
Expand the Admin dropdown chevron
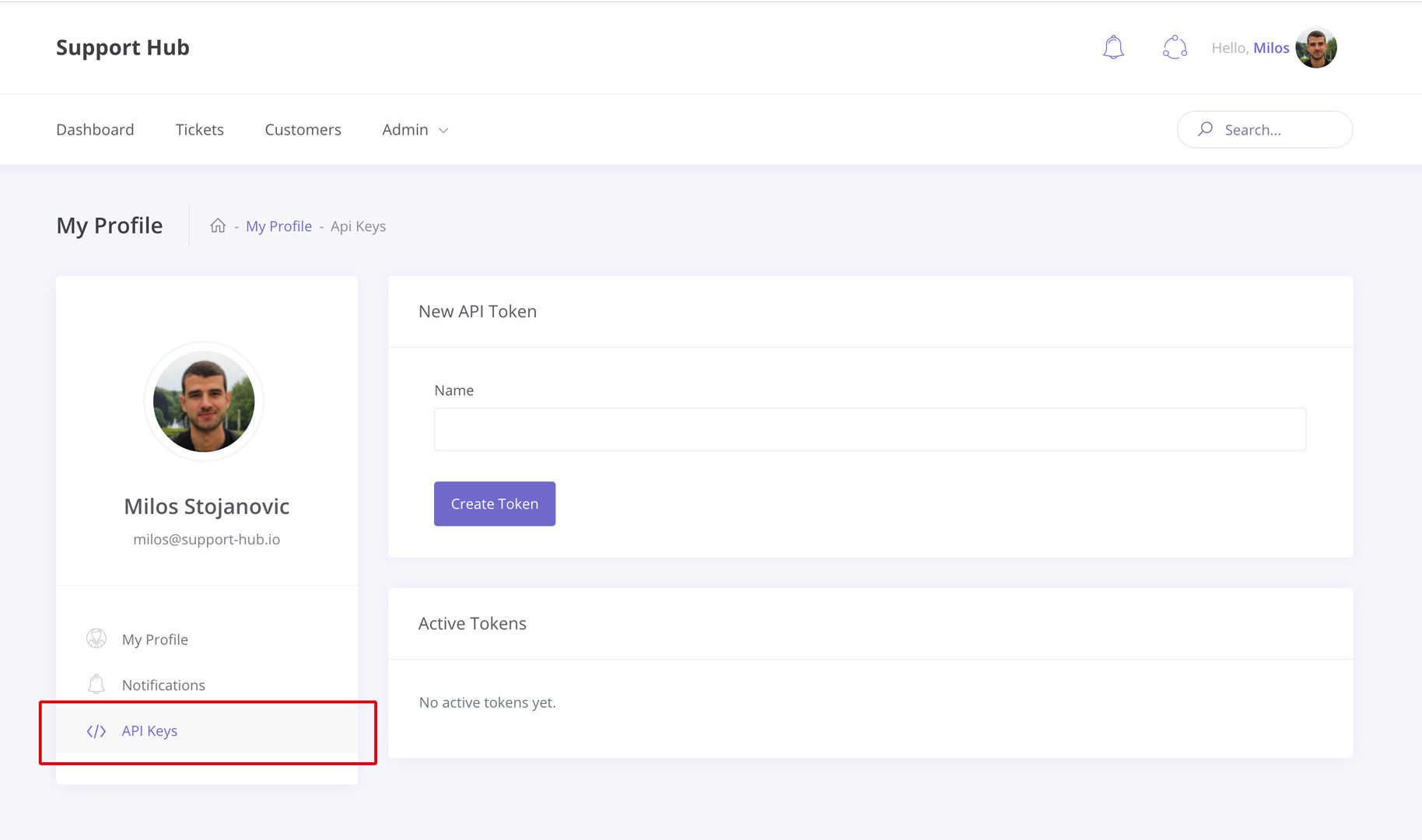point(443,131)
